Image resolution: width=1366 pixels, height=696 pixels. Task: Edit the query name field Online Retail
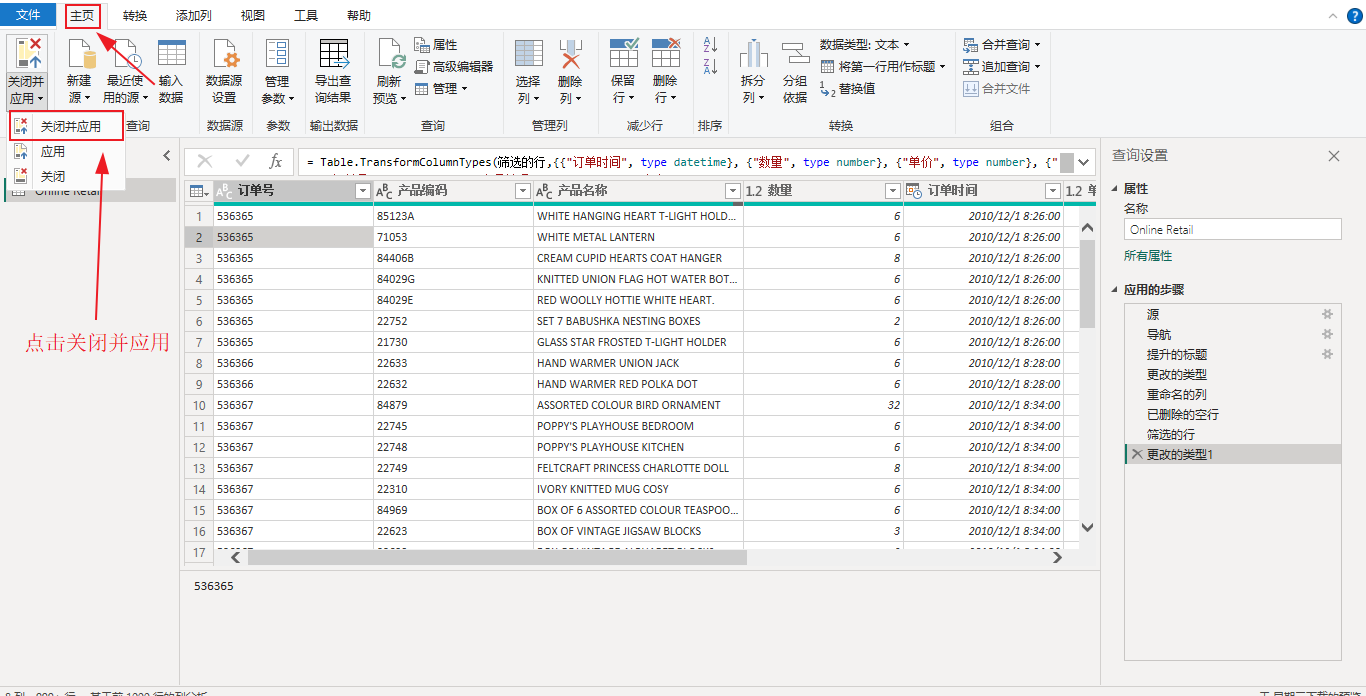tap(1232, 229)
